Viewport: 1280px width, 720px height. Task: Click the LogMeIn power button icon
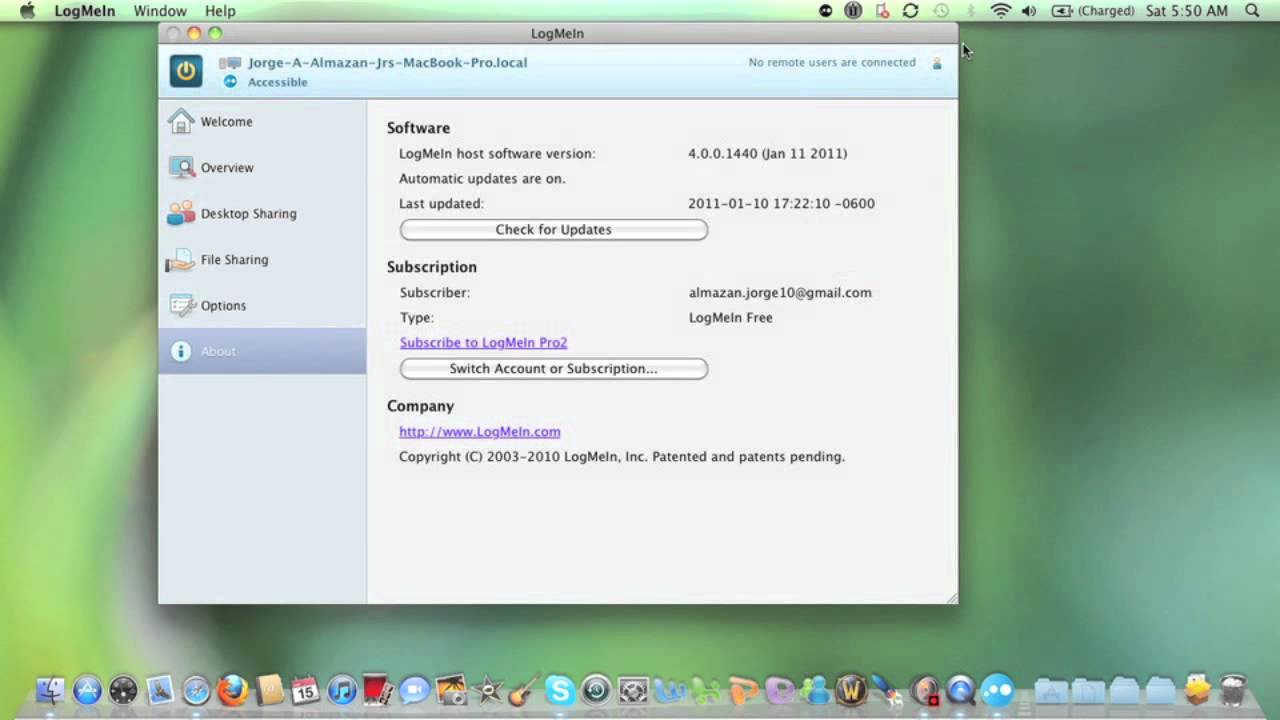pyautogui.click(x=186, y=71)
